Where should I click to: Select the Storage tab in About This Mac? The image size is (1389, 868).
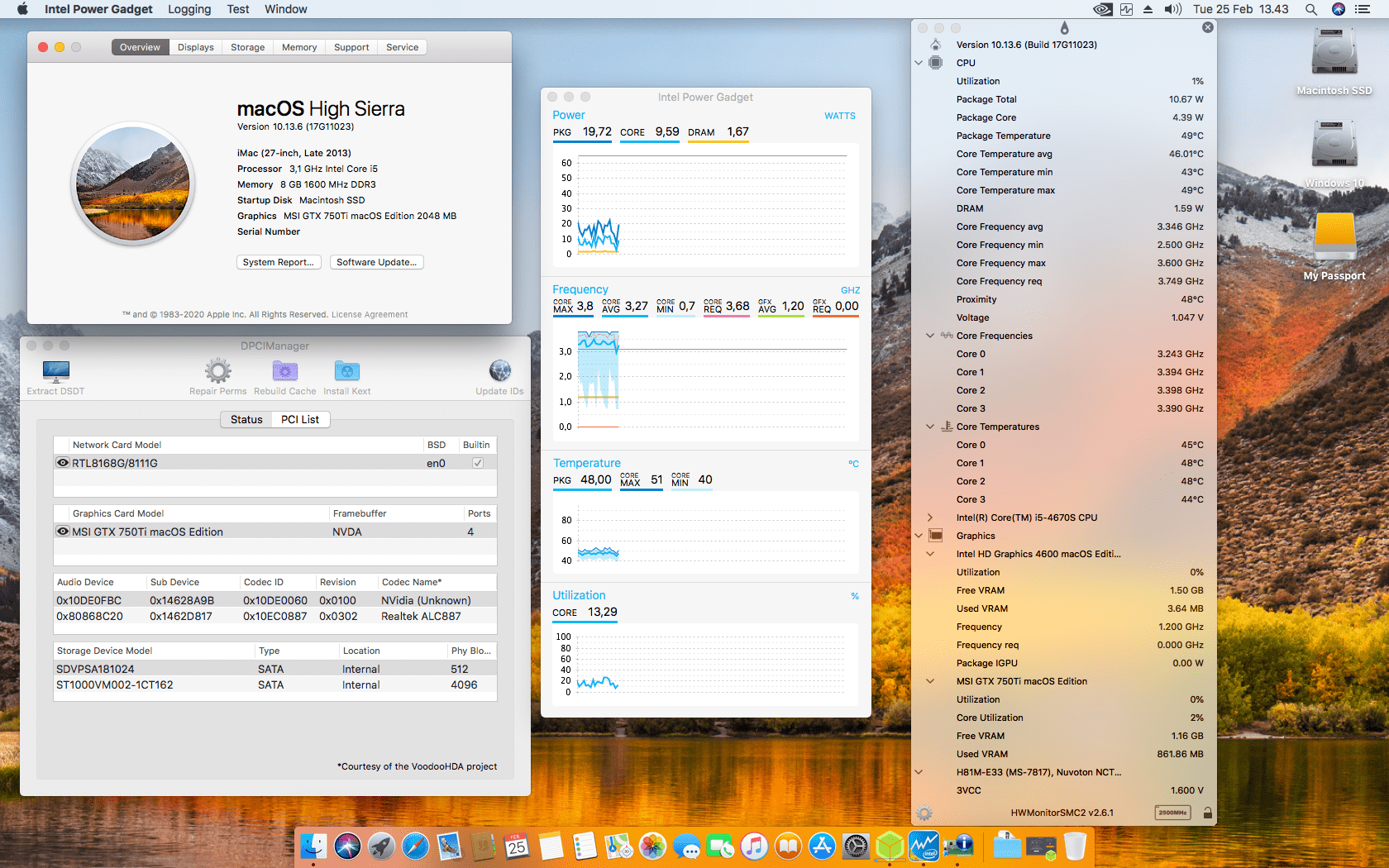click(247, 47)
